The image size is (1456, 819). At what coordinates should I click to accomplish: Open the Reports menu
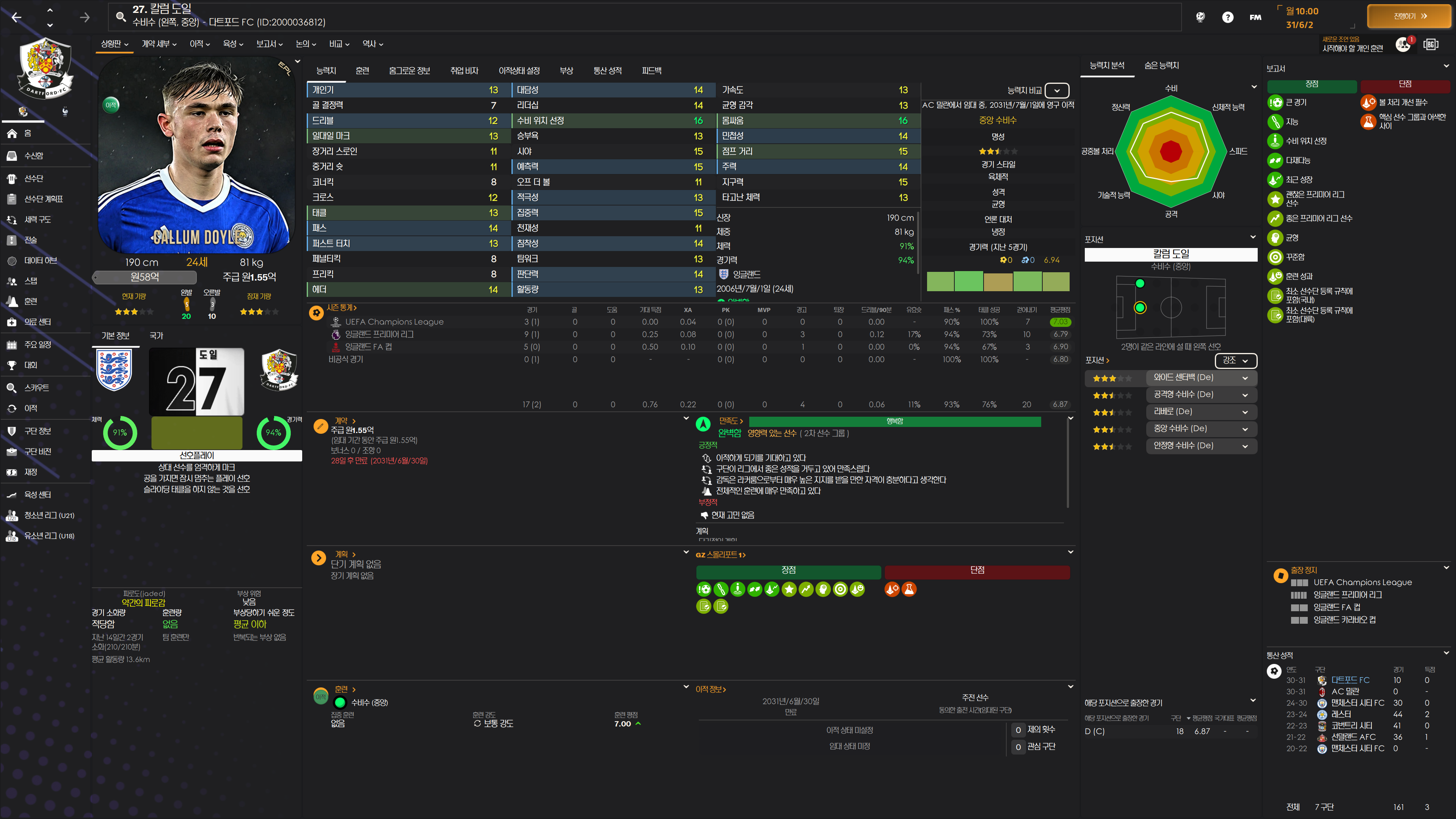click(269, 44)
